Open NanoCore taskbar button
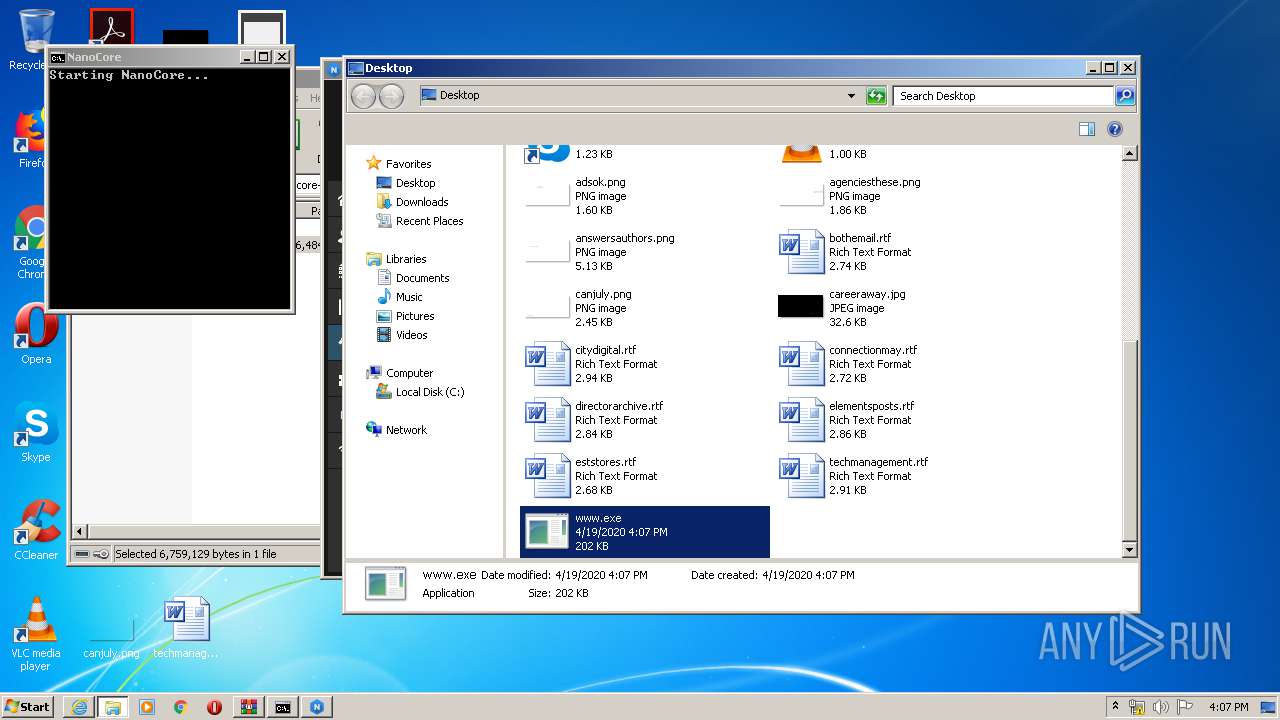The width and height of the screenshot is (1280, 720). pyautogui.click(x=317, y=707)
